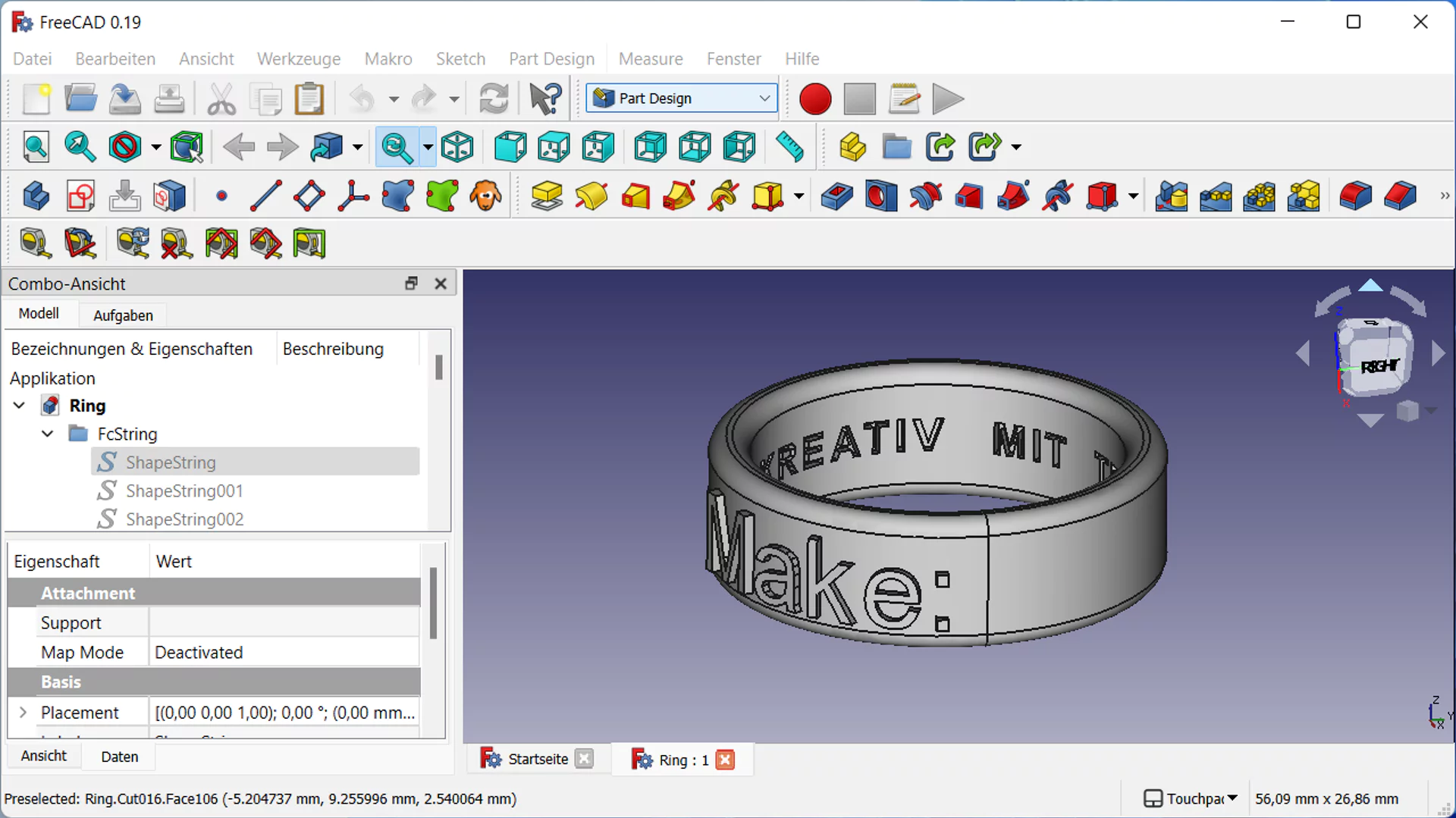The height and width of the screenshot is (818, 1456).
Task: Click the red macro record button
Action: (x=815, y=99)
